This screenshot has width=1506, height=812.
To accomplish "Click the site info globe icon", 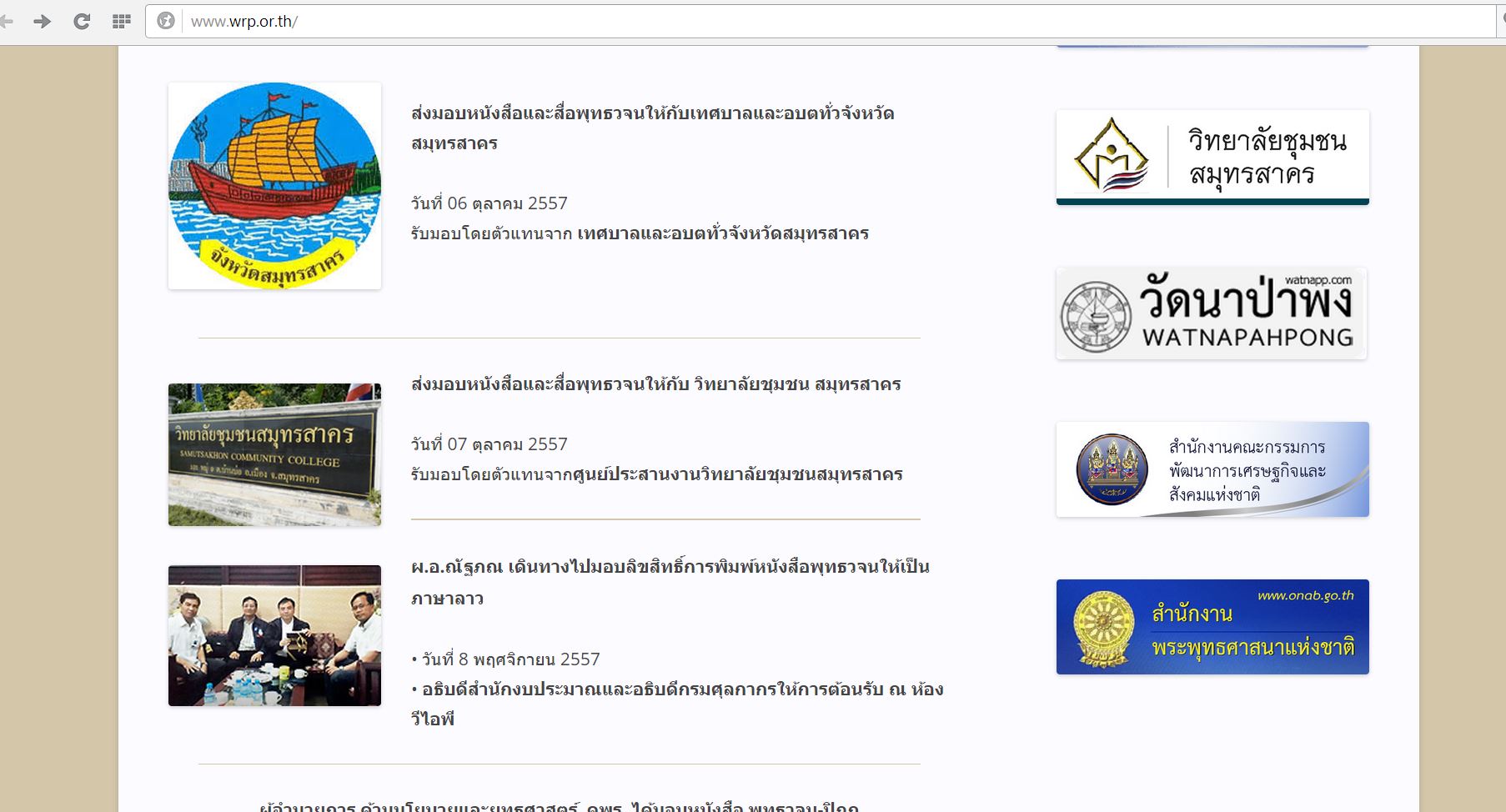I will (x=166, y=21).
